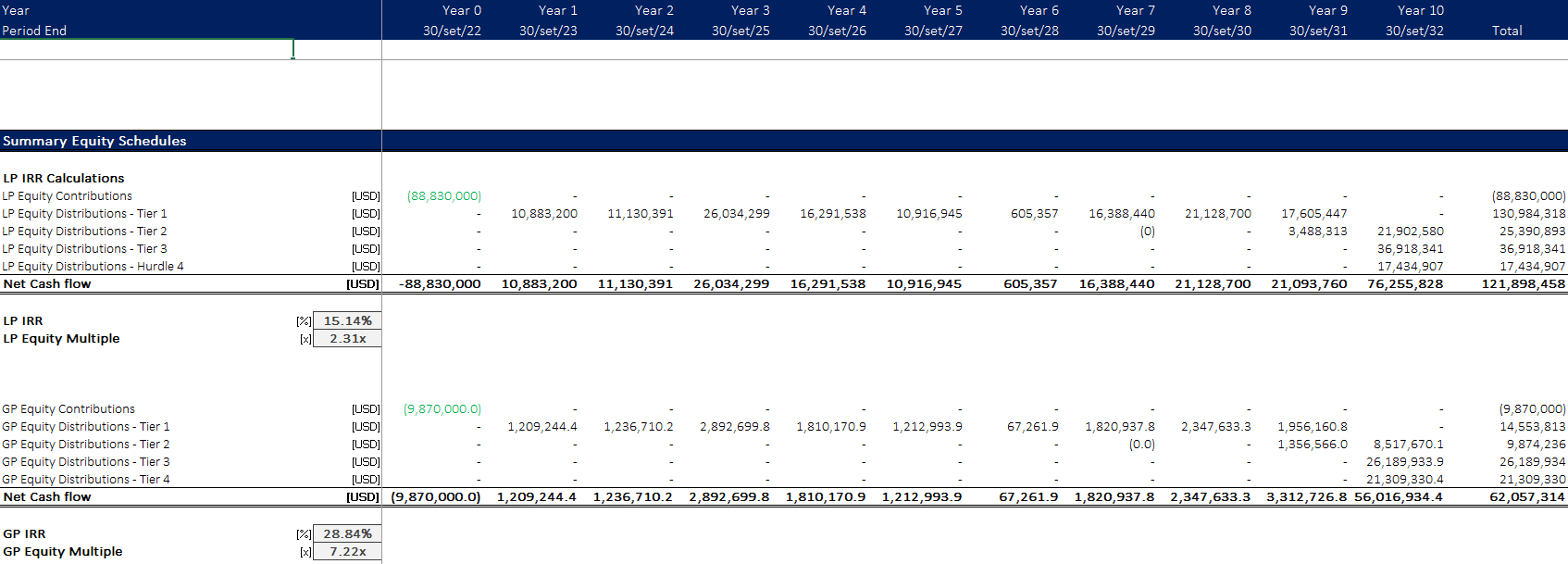Click the GP IRR row label
1568x564 pixels.
[24, 533]
